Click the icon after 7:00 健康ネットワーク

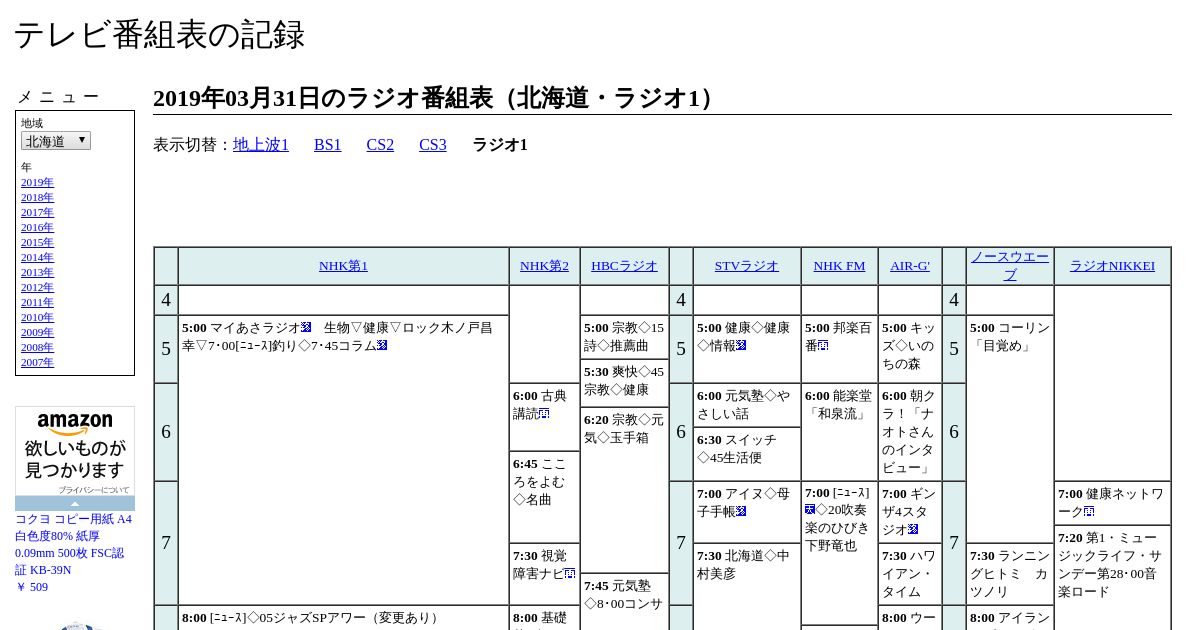coord(1089,512)
